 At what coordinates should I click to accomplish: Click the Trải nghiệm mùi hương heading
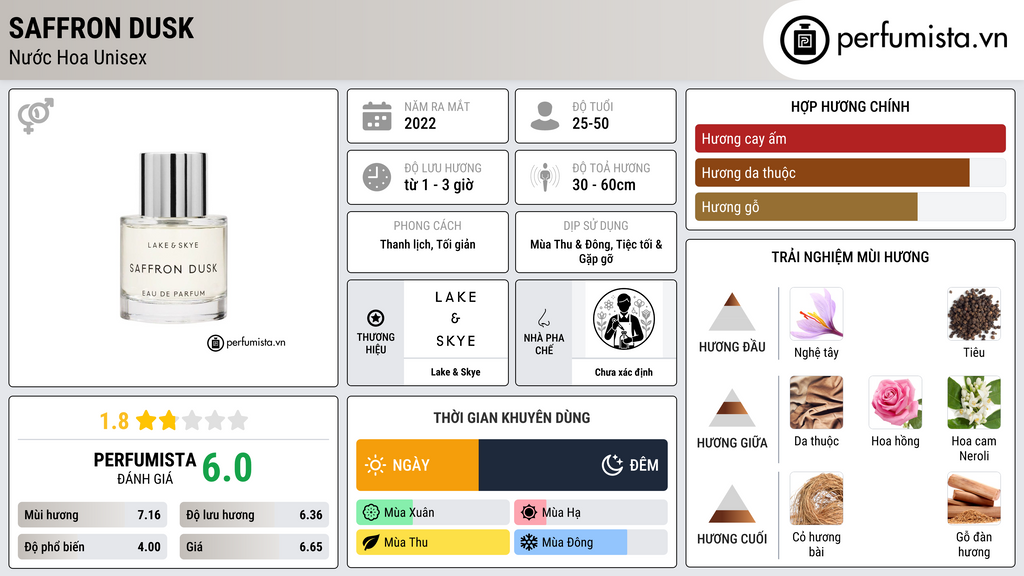pyautogui.click(x=850, y=257)
